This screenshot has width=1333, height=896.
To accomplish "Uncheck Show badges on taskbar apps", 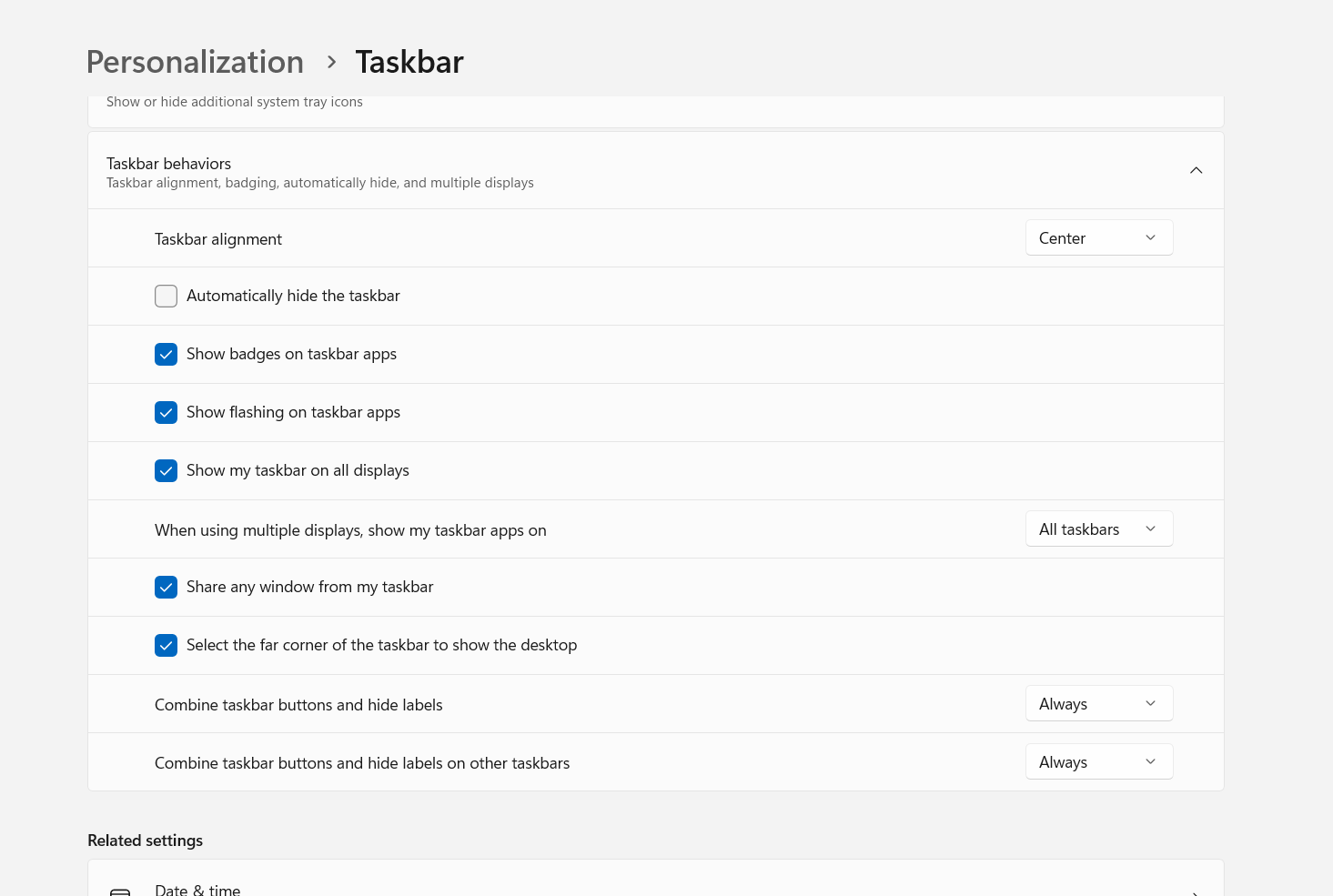I will [166, 354].
